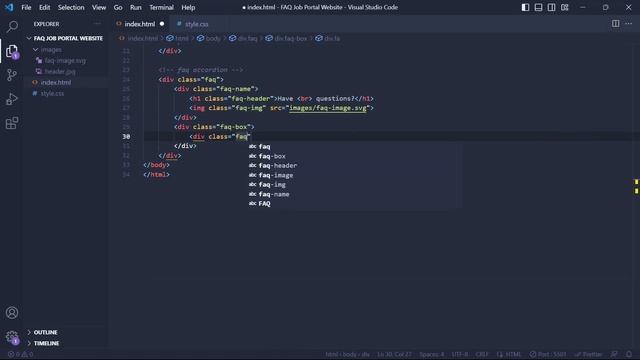The image size is (640, 360).
Task: Switch to the index.html editor tab
Action: point(140,24)
